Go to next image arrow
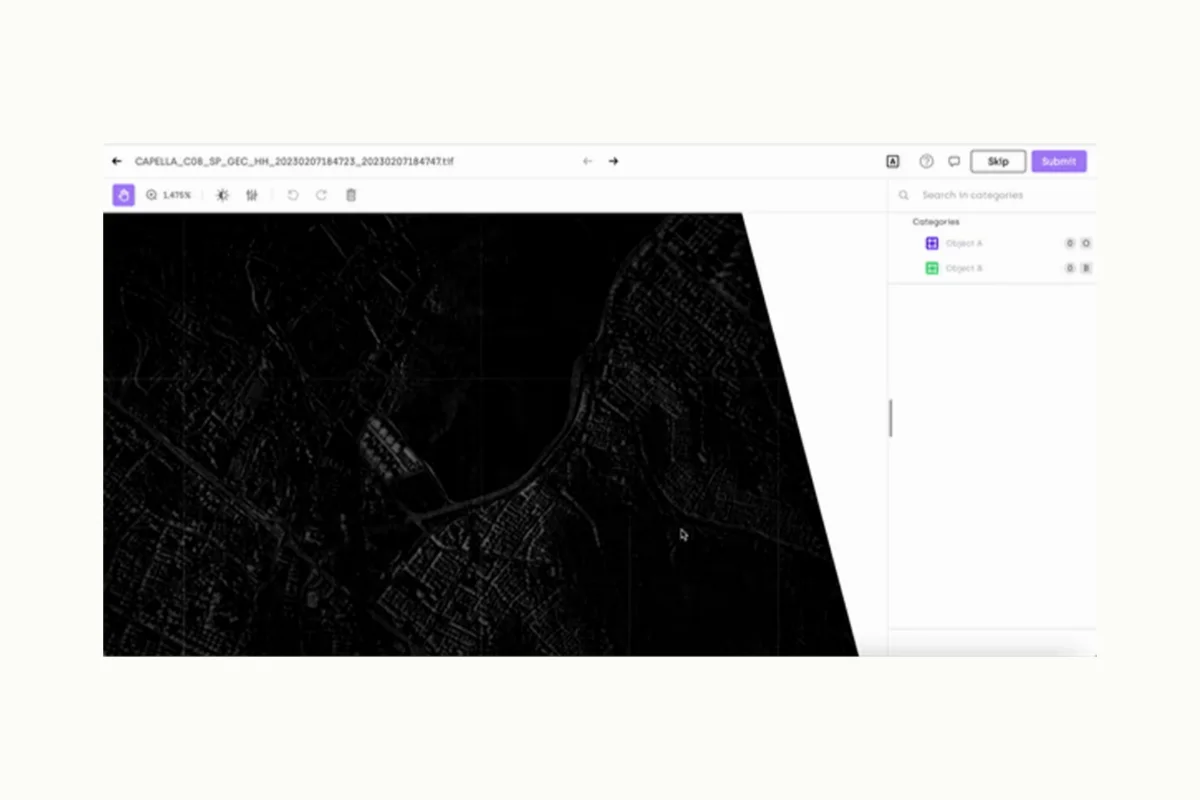This screenshot has width=1200, height=800. (x=613, y=161)
